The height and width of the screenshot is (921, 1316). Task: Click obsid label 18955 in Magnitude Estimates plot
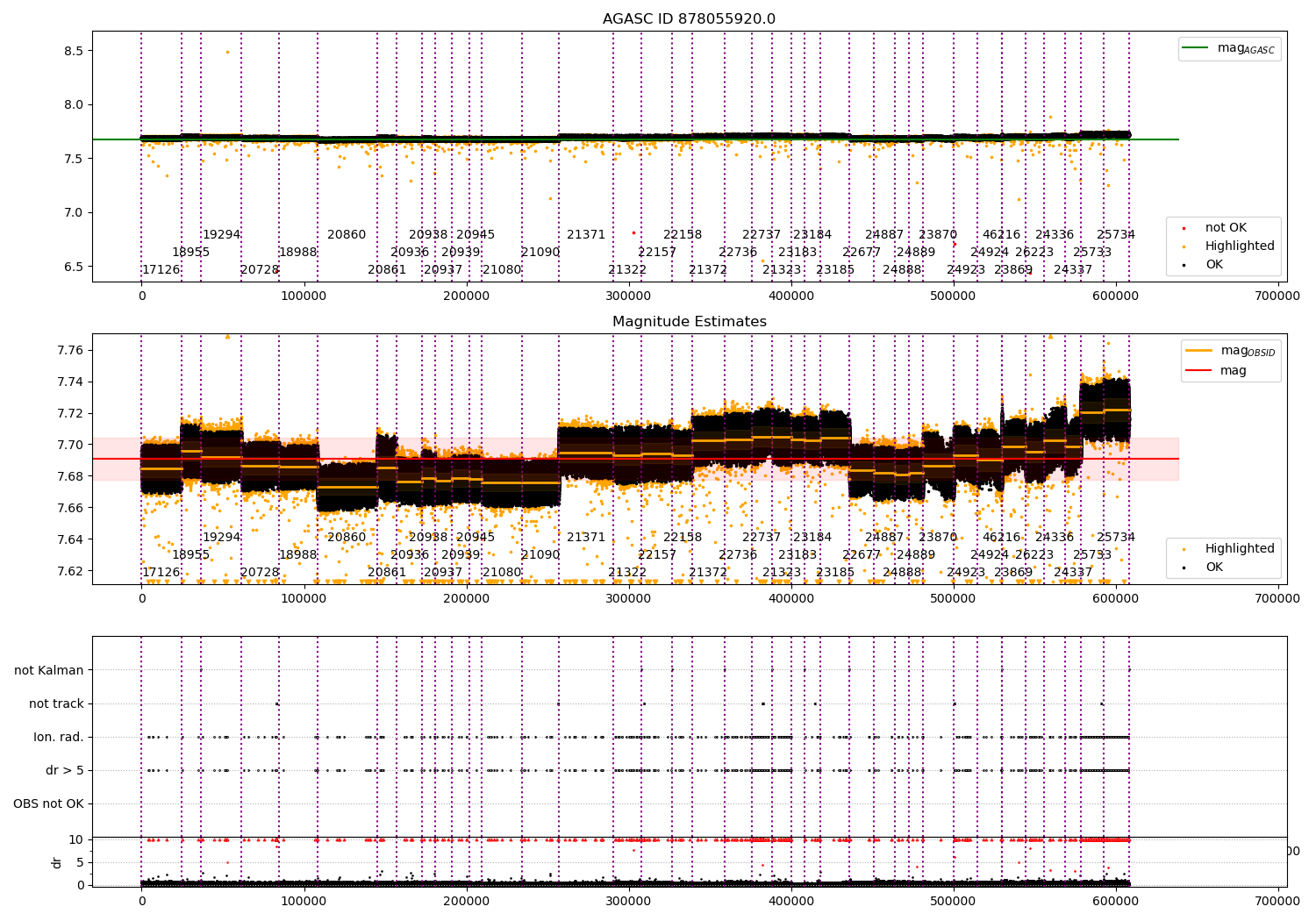(191, 554)
